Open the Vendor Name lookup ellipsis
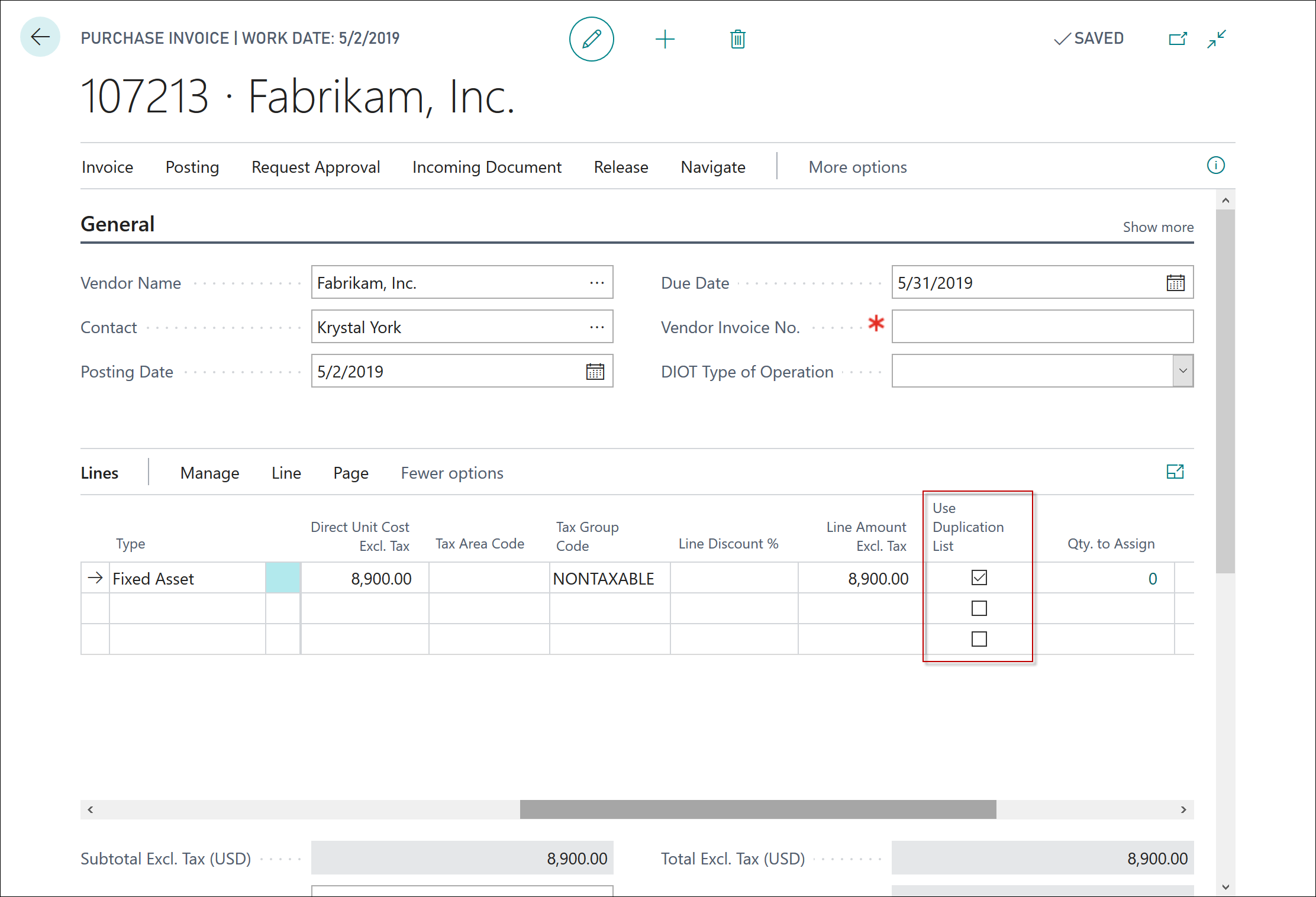 point(597,283)
